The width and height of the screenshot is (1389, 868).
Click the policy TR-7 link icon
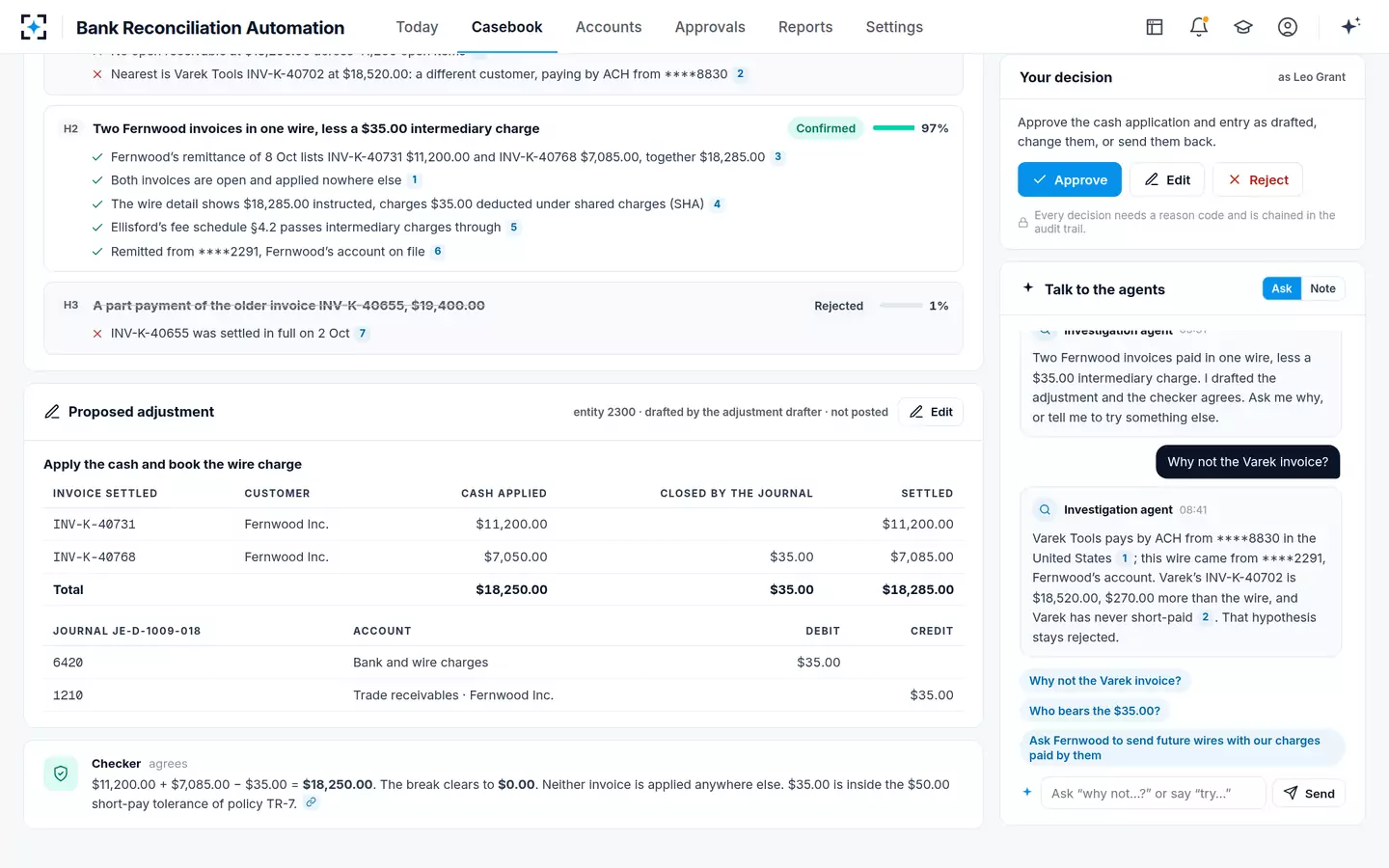point(311,802)
